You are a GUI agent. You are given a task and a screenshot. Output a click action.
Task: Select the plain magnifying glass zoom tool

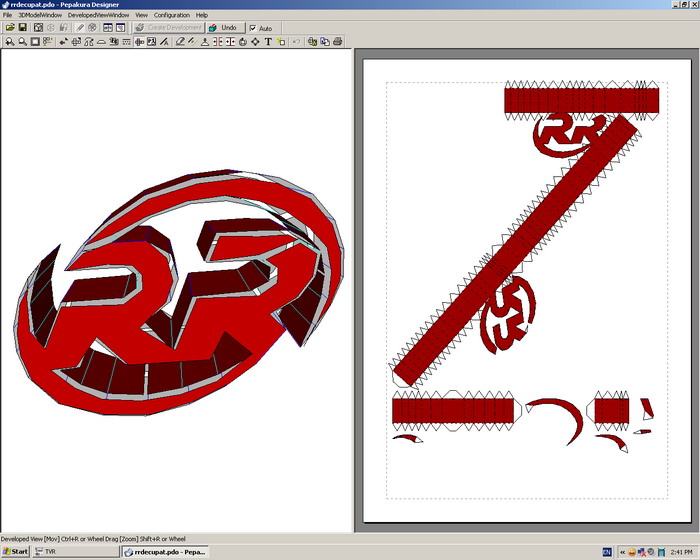click(x=22, y=42)
